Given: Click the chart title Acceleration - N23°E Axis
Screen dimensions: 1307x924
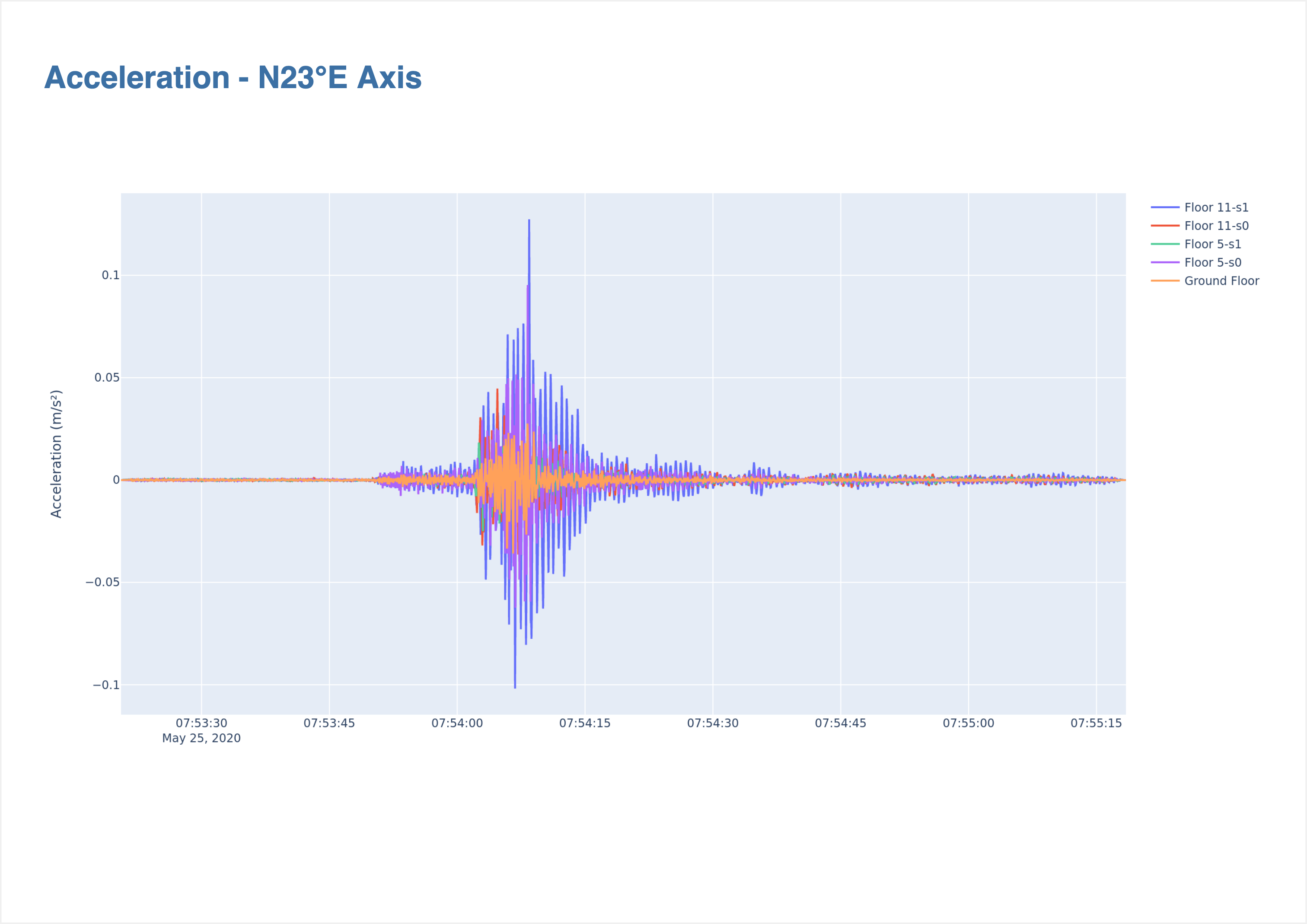Looking at the screenshot, I should [232, 77].
